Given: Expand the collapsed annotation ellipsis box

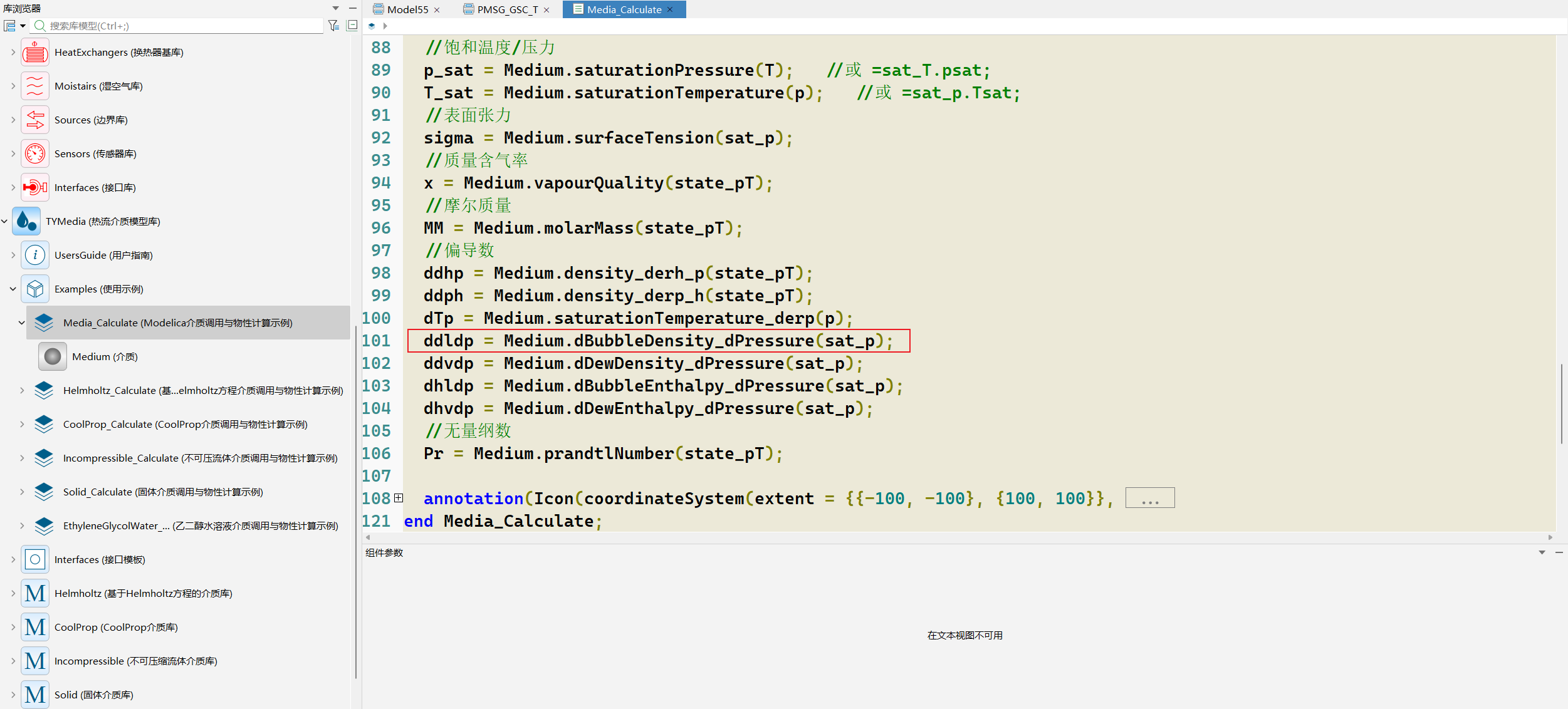Looking at the screenshot, I should coord(1150,498).
